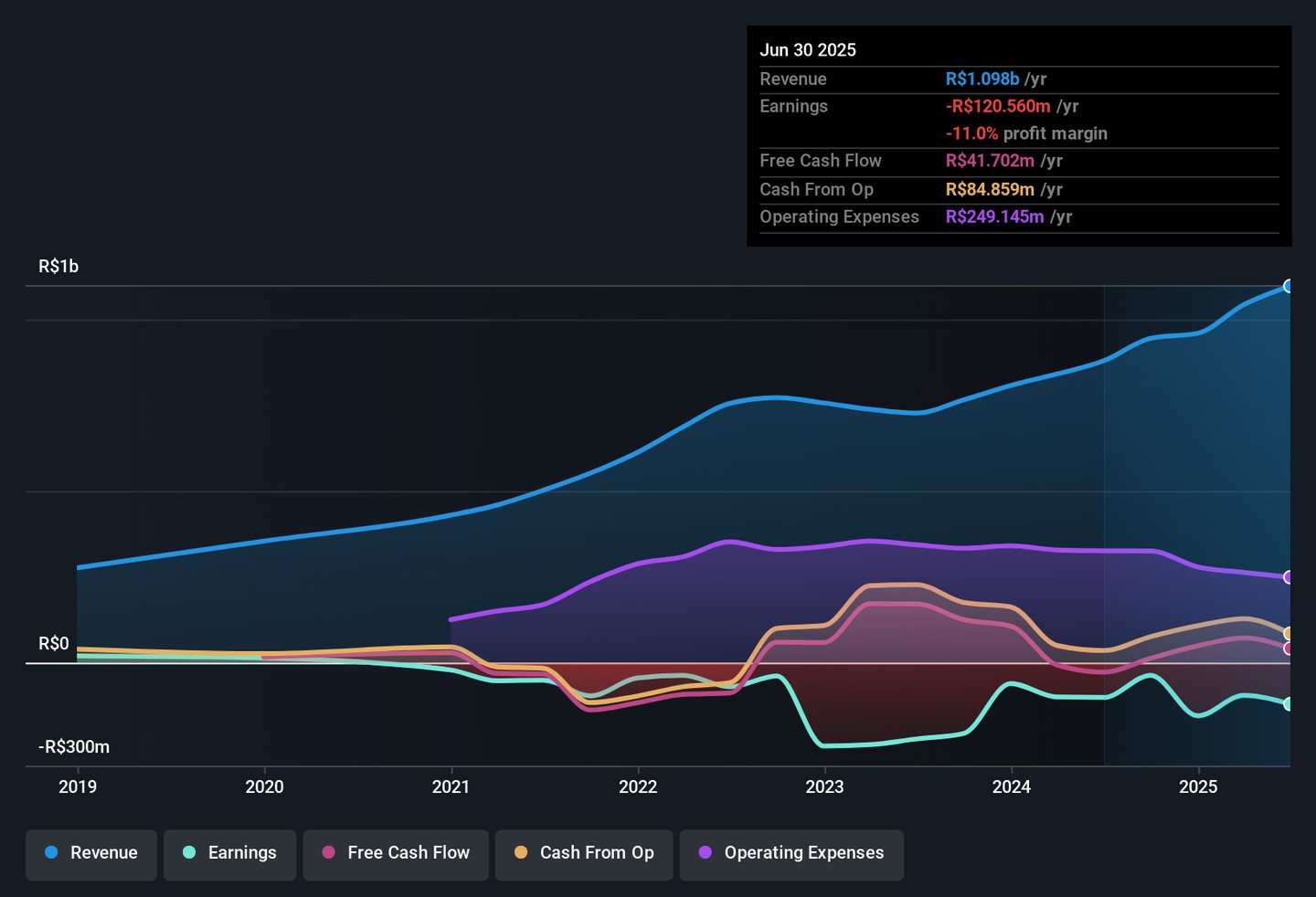Click the Revenue value R$1.098b in tooltip
The image size is (1316, 897).
coord(982,79)
